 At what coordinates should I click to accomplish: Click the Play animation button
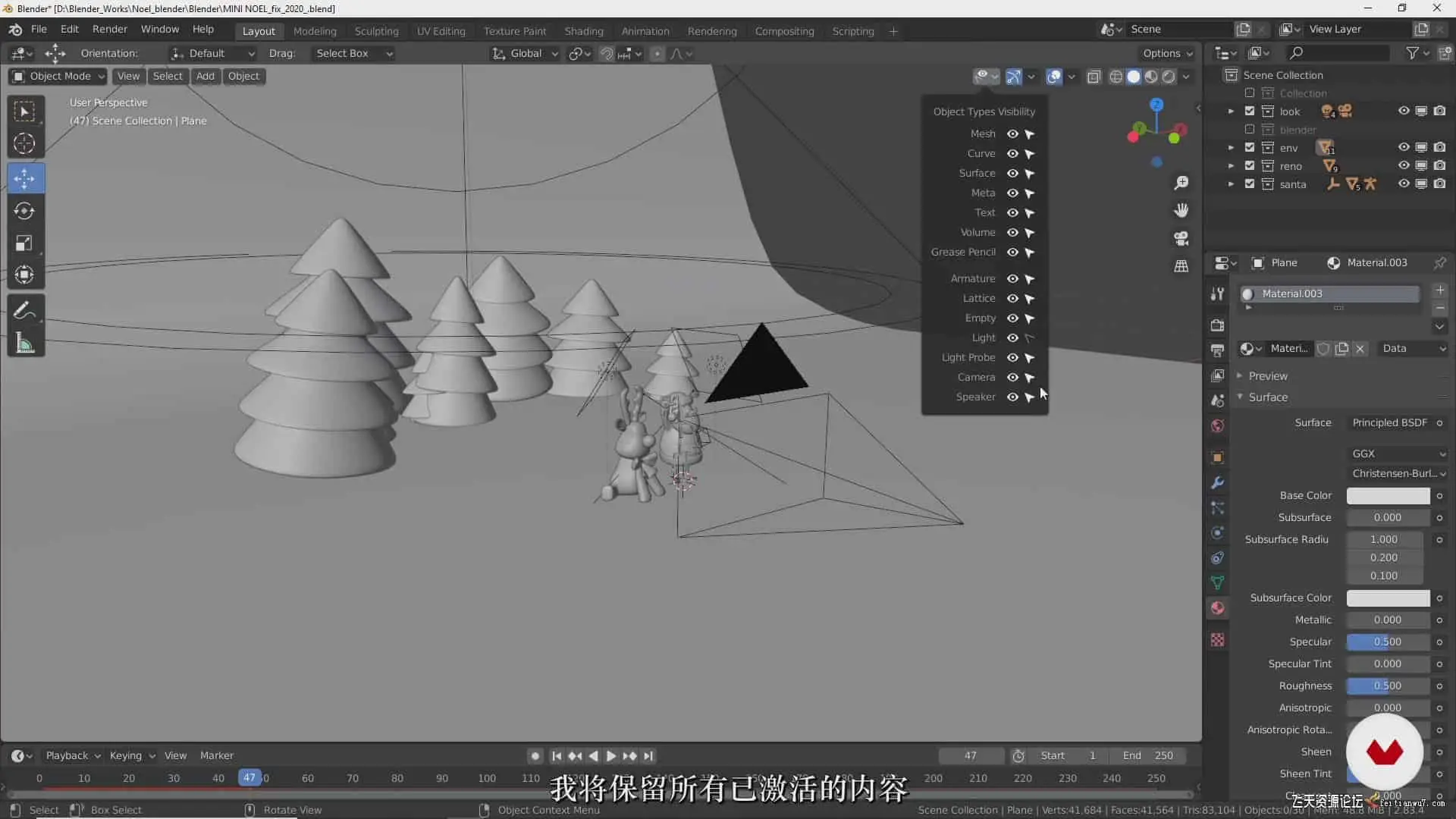(611, 756)
